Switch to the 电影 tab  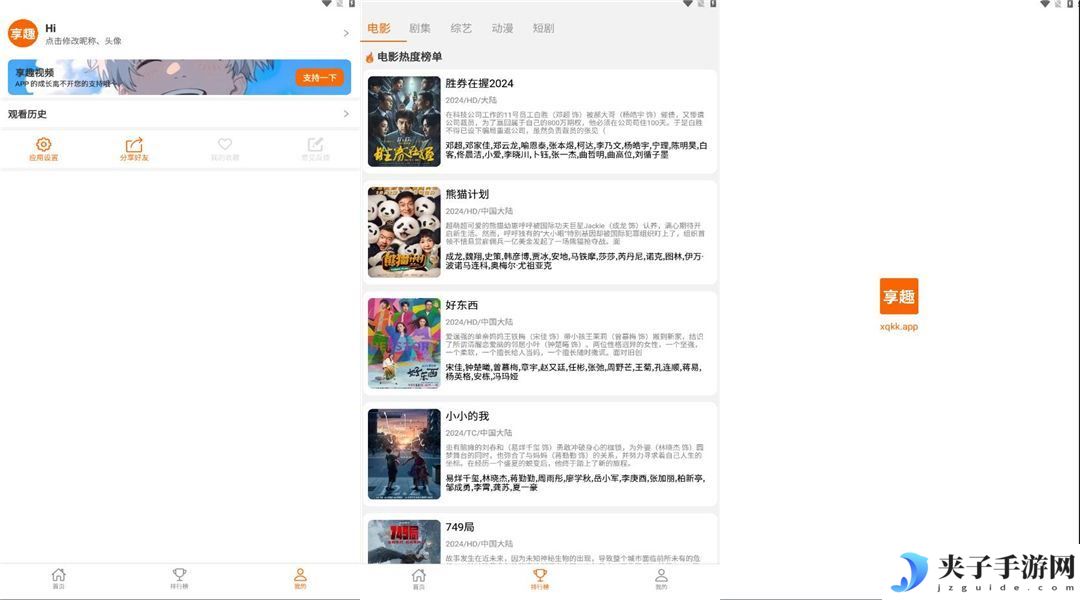click(379, 28)
